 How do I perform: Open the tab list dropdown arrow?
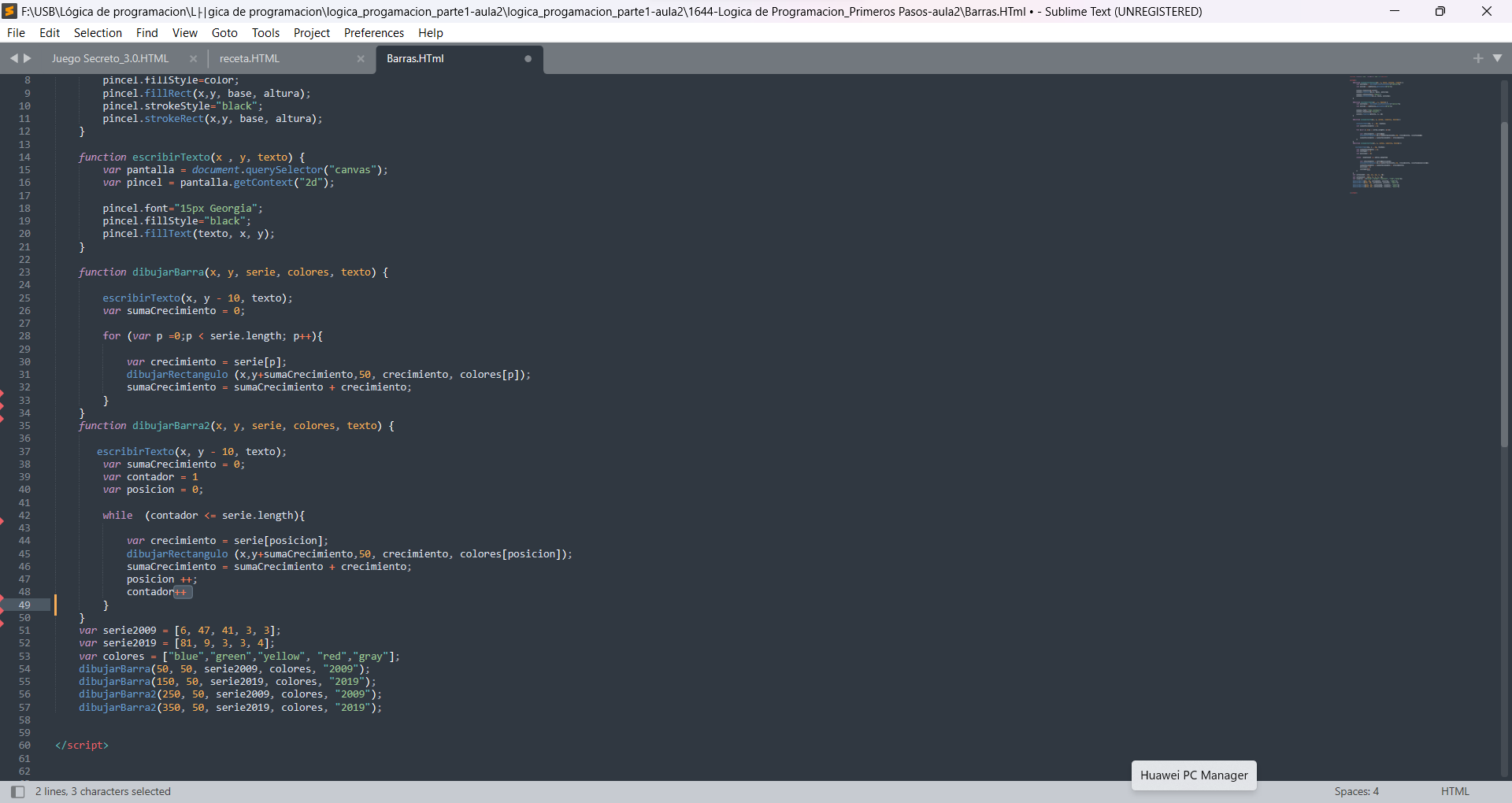coord(1497,58)
